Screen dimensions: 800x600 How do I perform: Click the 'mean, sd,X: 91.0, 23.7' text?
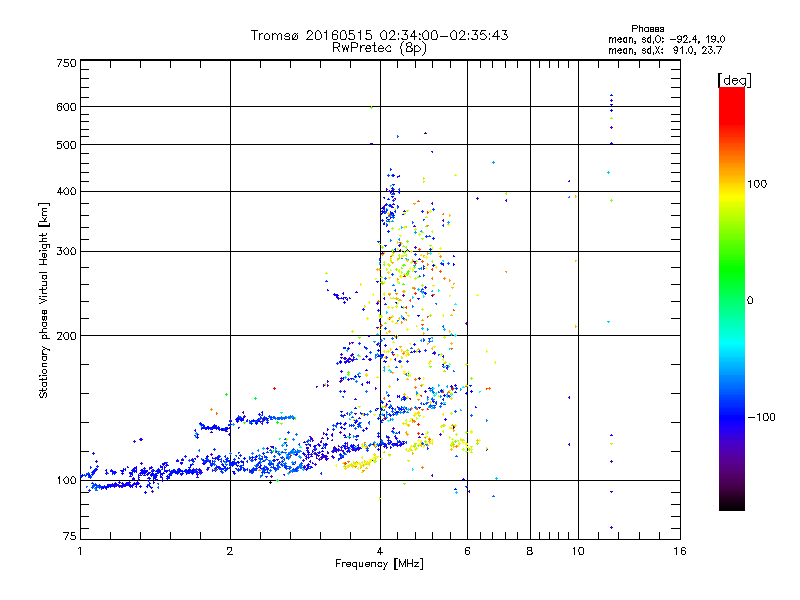pyautogui.click(x=665, y=50)
